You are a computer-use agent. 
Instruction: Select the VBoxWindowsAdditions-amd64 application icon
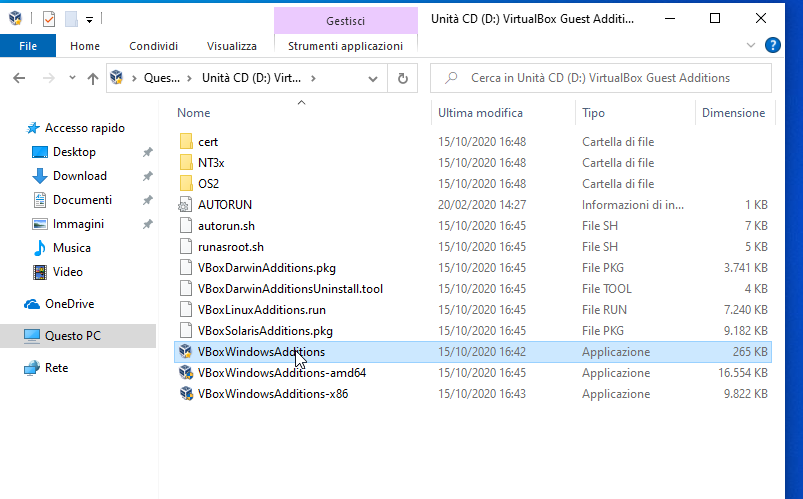(x=185, y=372)
